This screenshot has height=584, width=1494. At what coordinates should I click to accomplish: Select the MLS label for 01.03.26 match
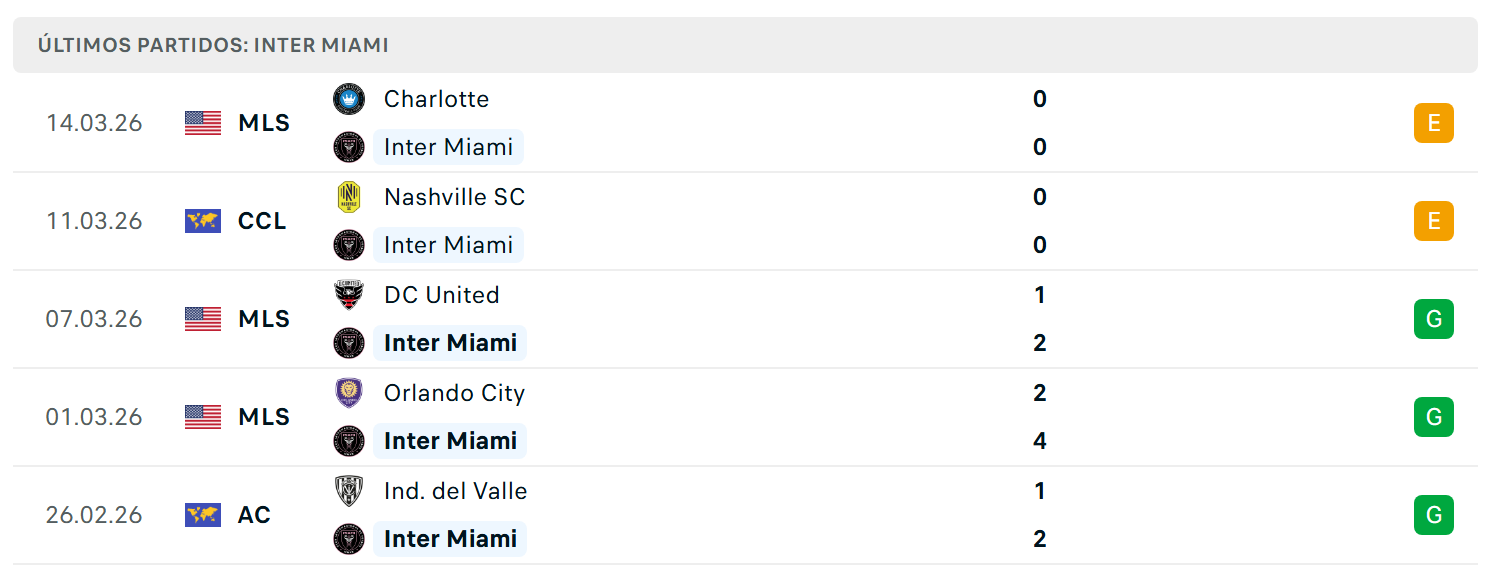(x=264, y=417)
